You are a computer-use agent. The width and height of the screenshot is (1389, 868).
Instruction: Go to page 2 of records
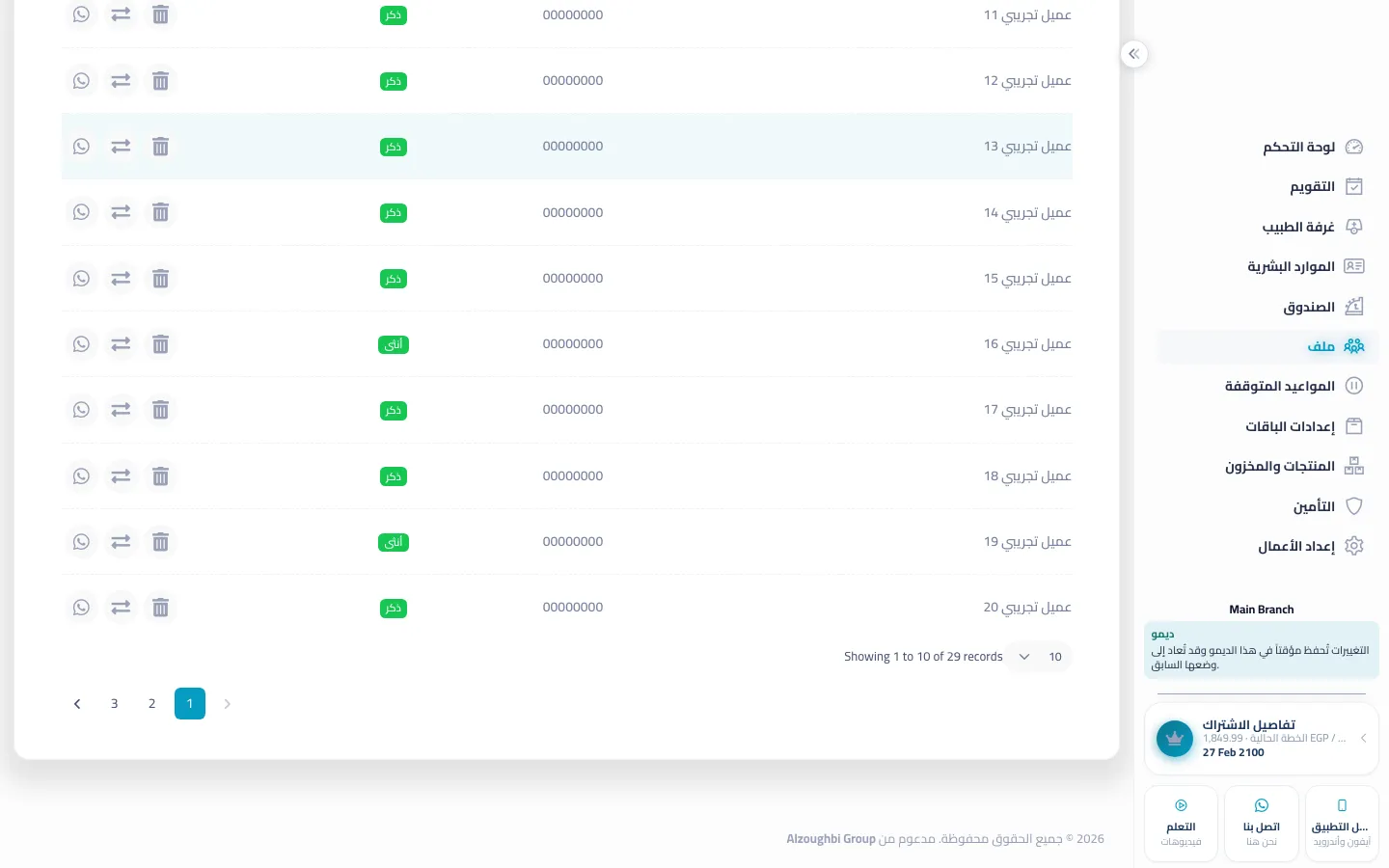click(151, 704)
